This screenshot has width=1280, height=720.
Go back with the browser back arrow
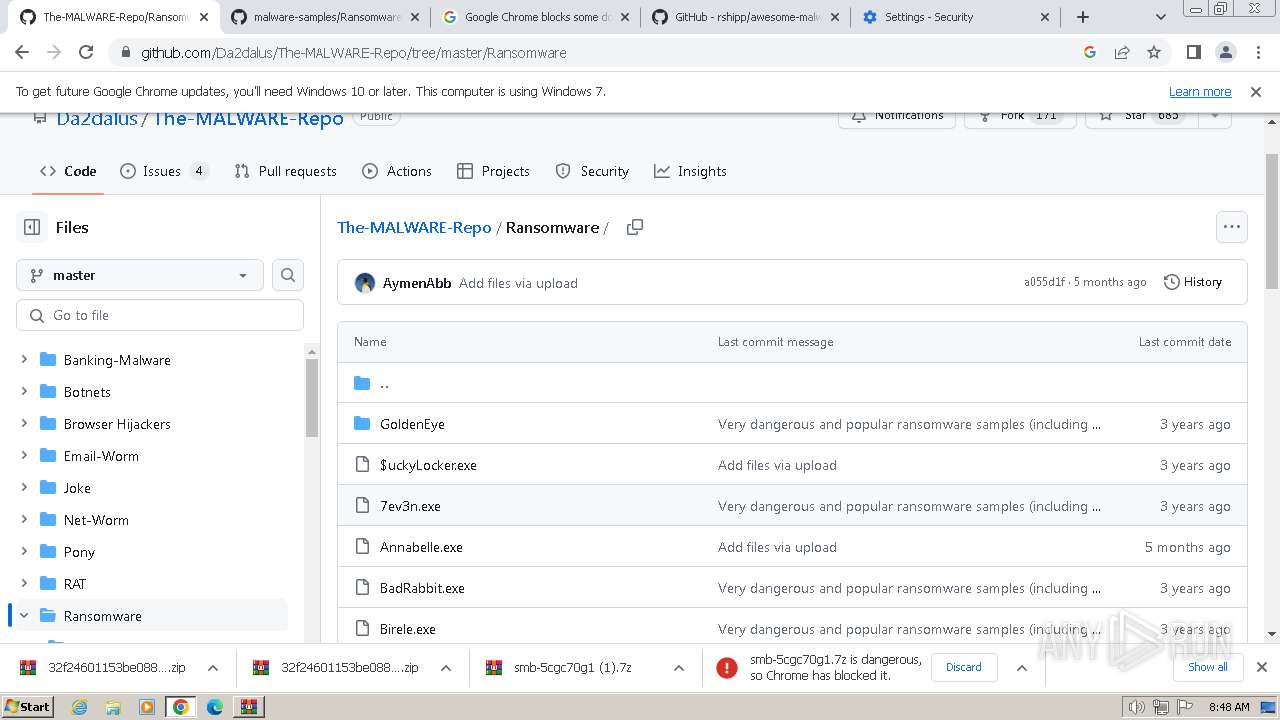click(22, 53)
